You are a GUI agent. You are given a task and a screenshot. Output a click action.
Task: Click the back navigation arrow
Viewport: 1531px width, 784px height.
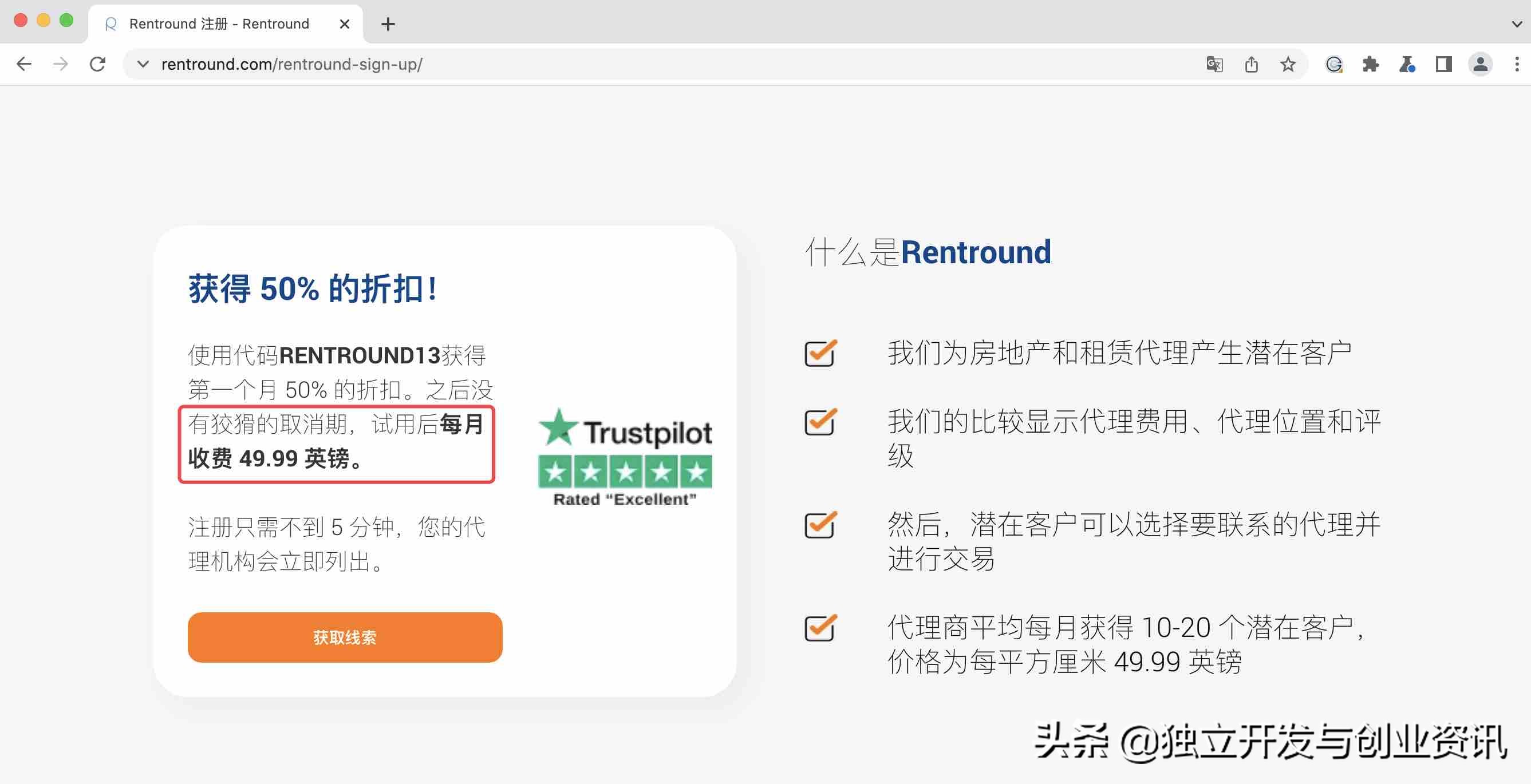point(23,64)
